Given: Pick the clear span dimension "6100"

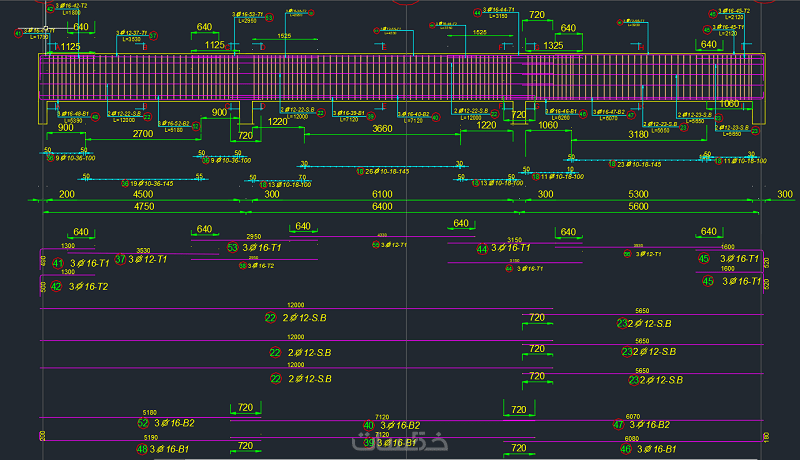Looking at the screenshot, I should (382, 194).
